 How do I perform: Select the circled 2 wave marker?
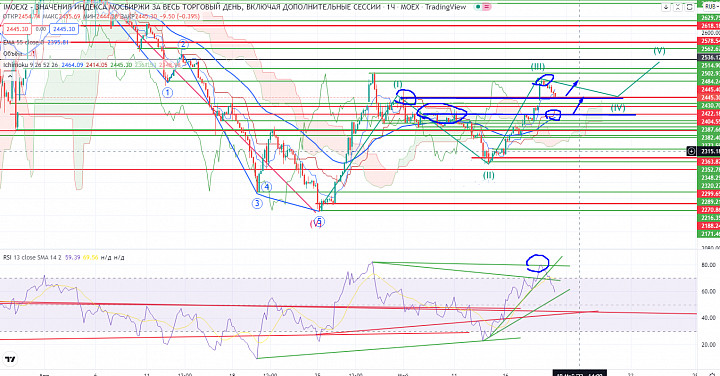point(183,45)
